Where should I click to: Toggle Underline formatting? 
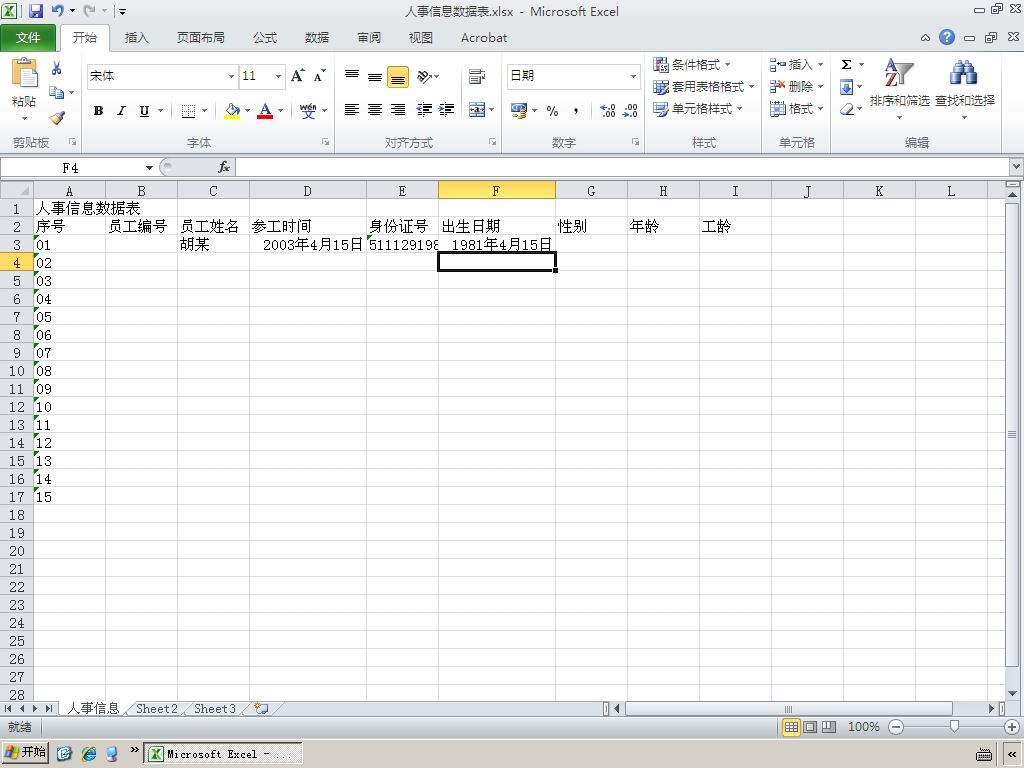click(144, 111)
